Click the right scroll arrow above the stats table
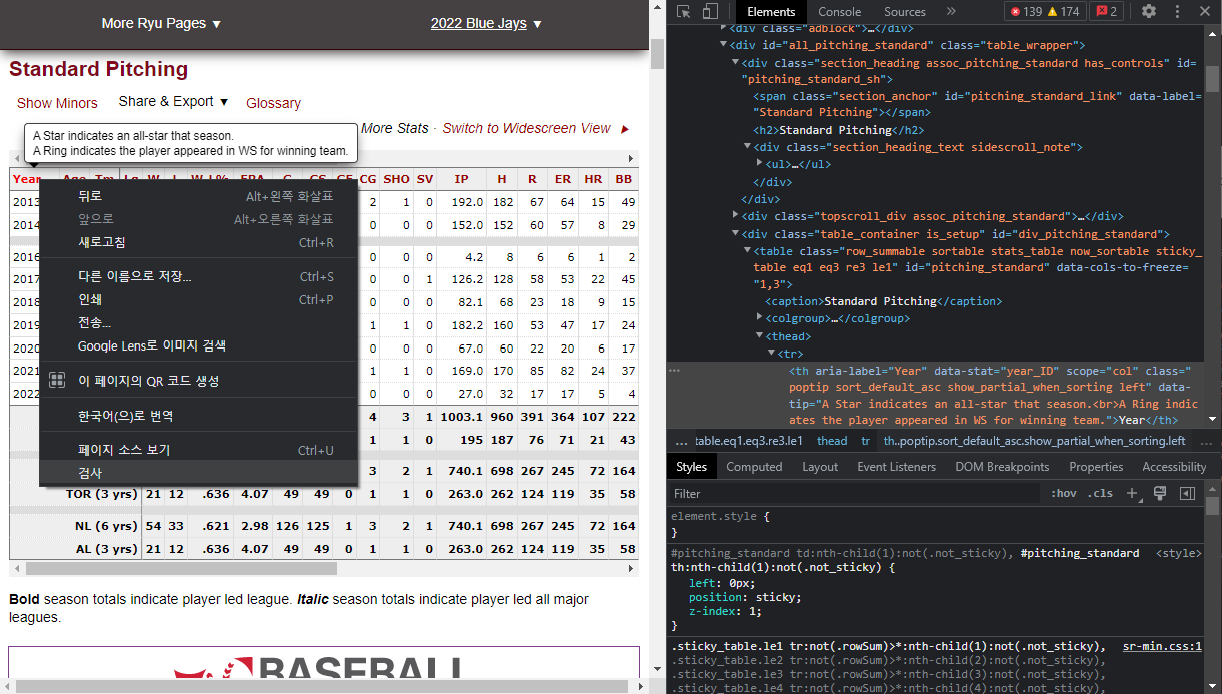Viewport: 1222px width, 694px height. pyautogui.click(x=630, y=159)
